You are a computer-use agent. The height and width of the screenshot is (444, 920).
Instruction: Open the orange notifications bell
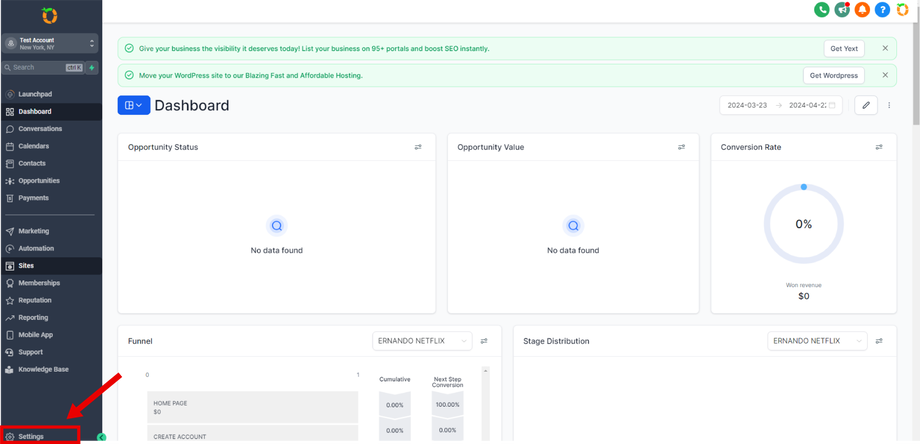[x=862, y=10]
